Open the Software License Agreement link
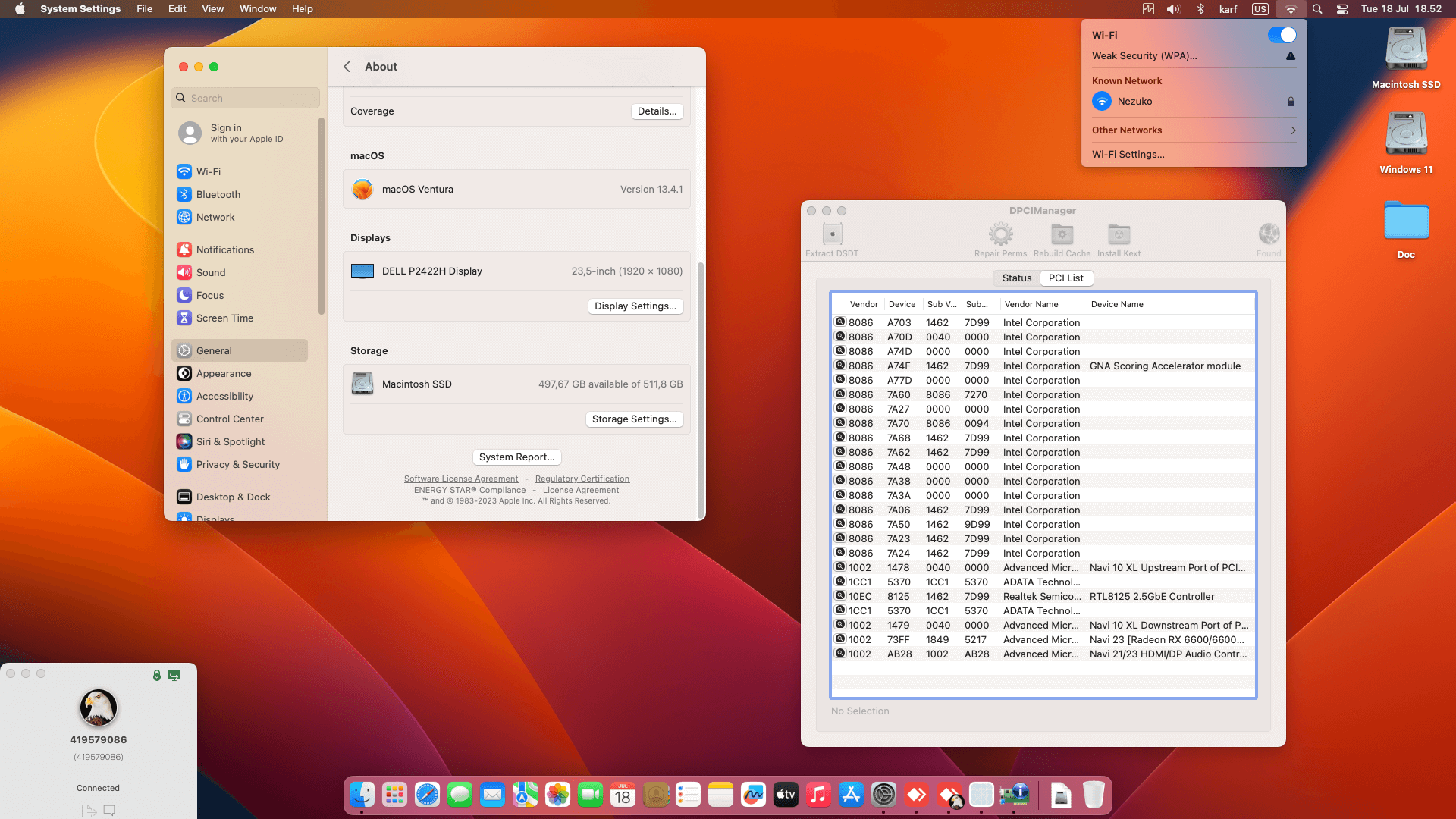 [x=461, y=479]
